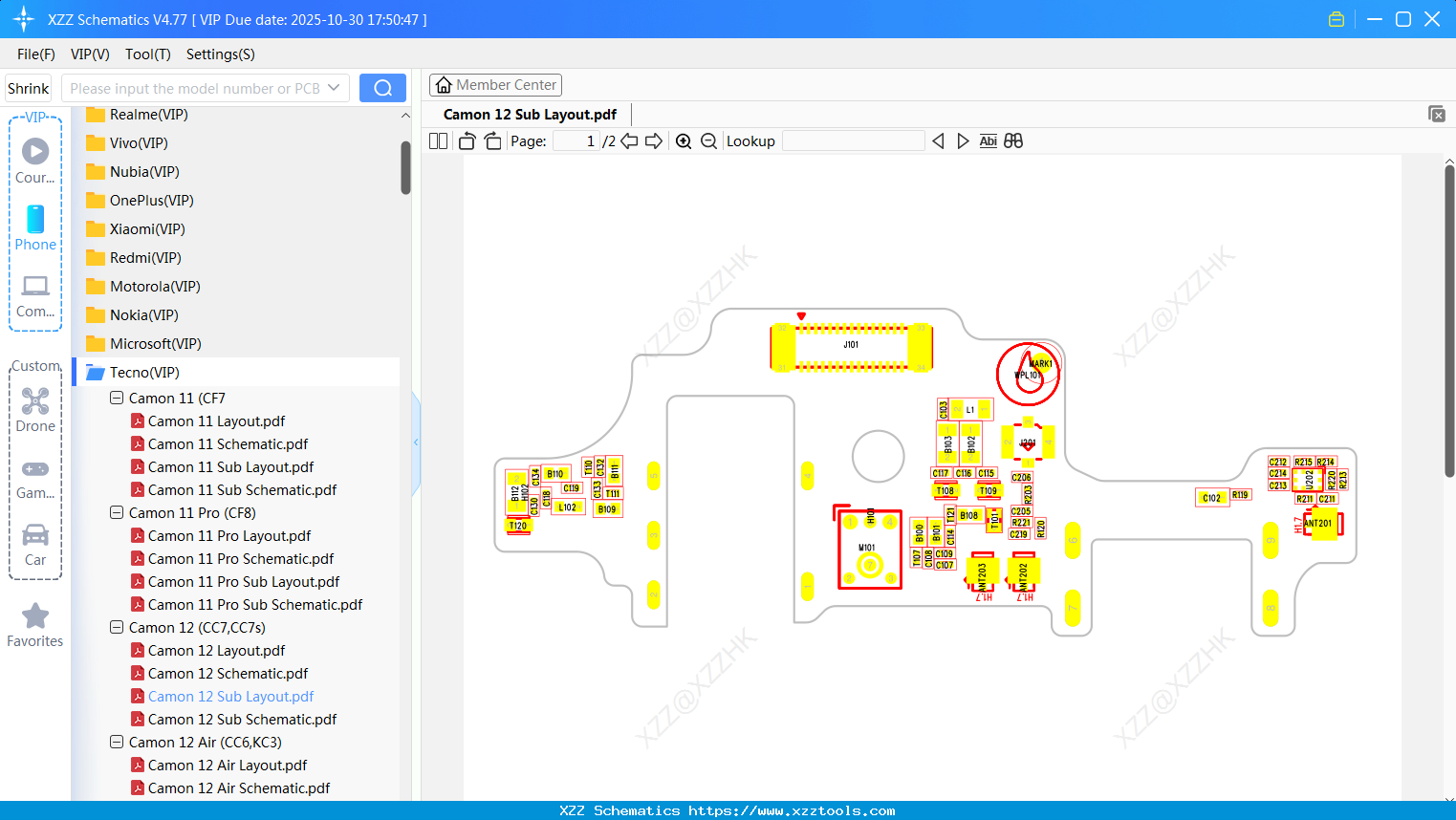This screenshot has width=1456, height=820.
Task: Collapse the Camon 12 Air (CC6,KC3) folder
Action: (x=117, y=742)
